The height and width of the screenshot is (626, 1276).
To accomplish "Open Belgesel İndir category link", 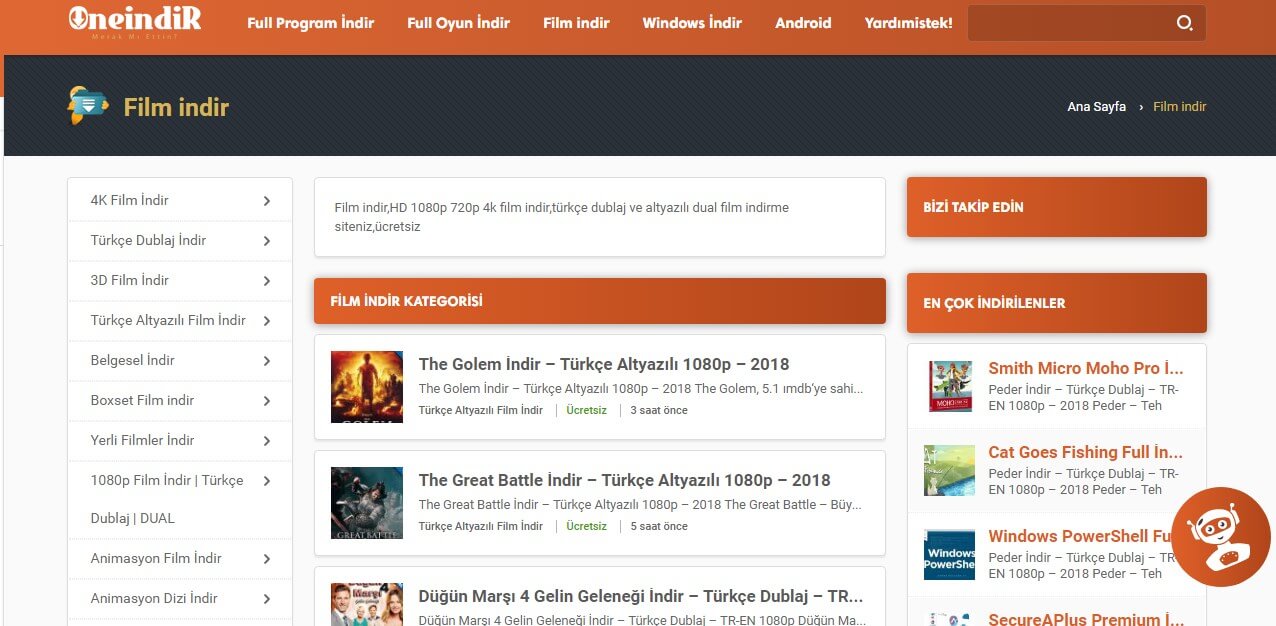I will (x=132, y=360).
